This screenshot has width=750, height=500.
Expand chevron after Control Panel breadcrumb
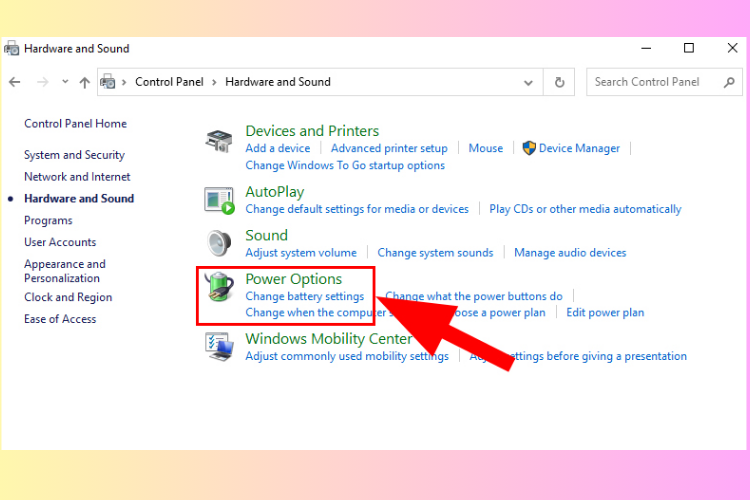click(214, 82)
